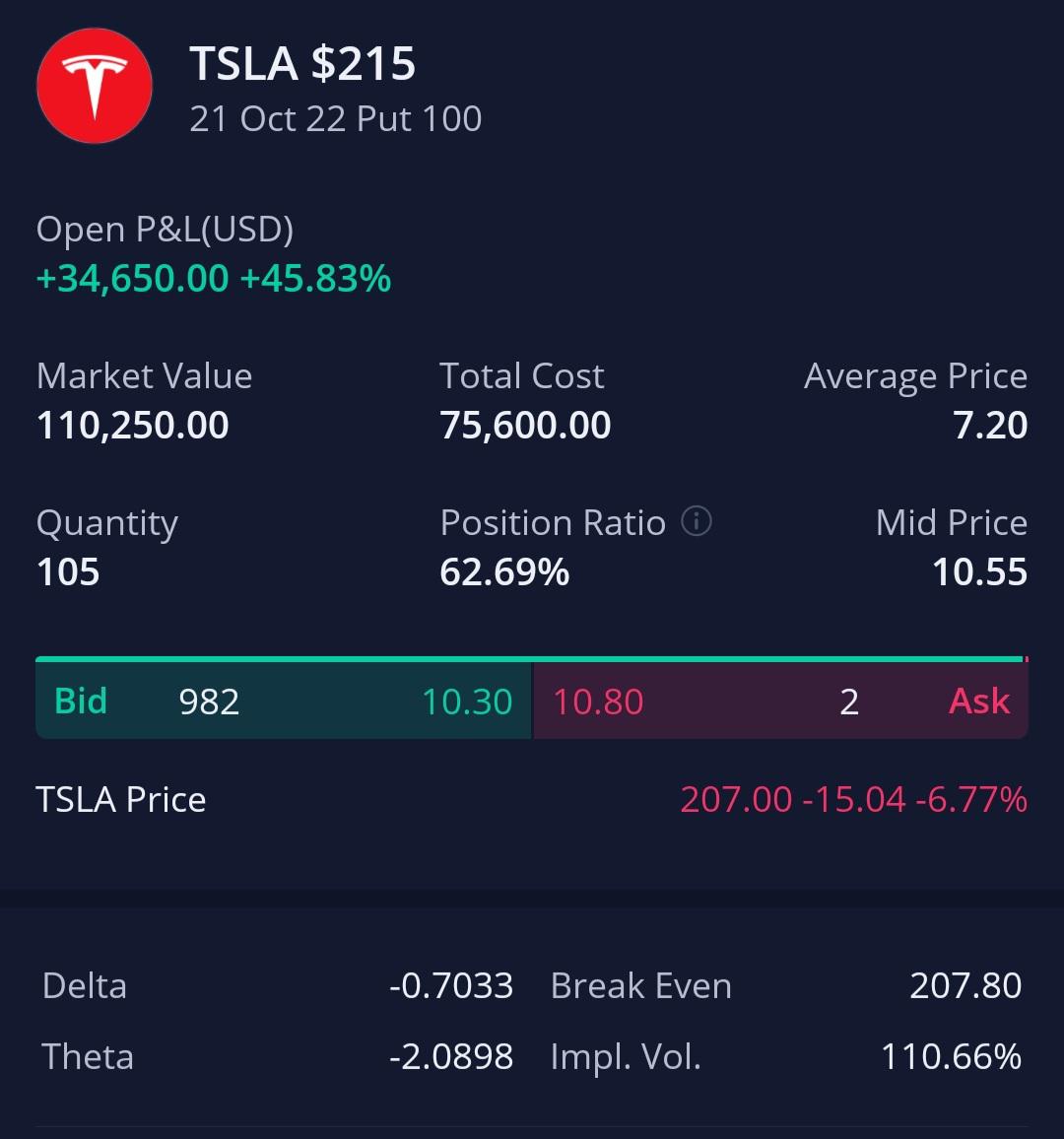Tap the Total Cost value 75,600.00
The image size is (1064, 1139).
525,426
